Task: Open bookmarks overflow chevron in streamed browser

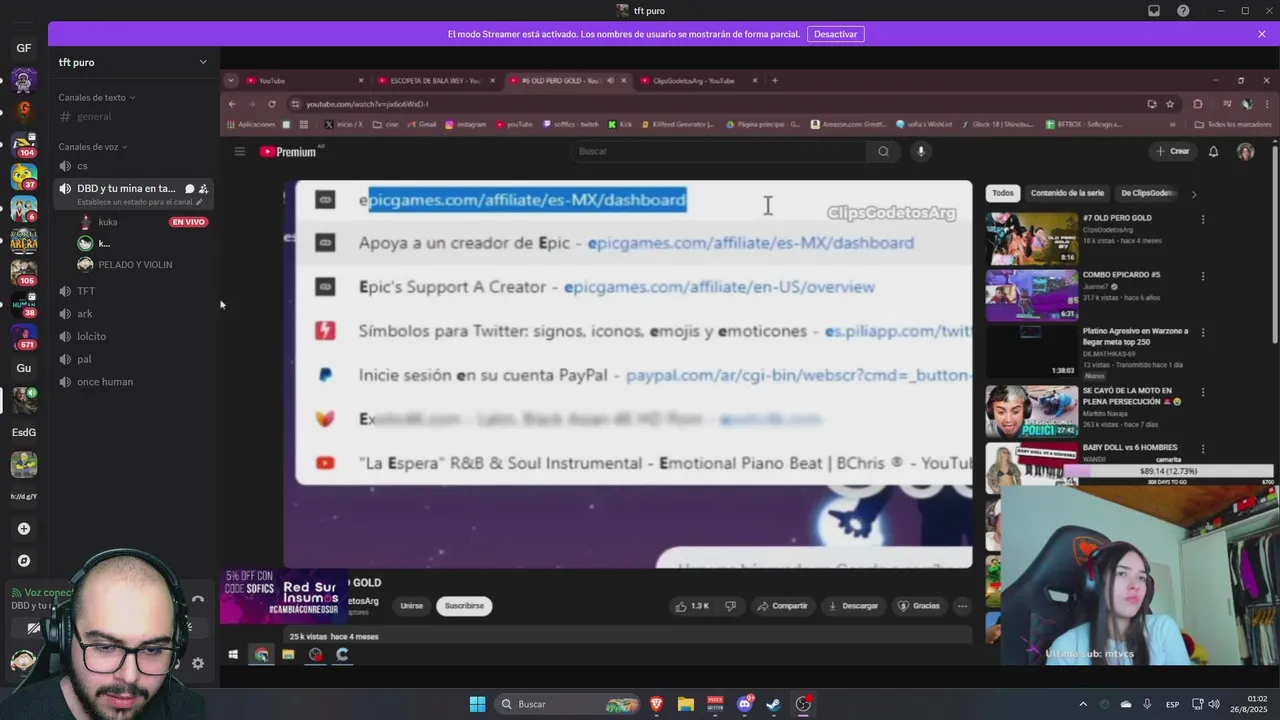Action: [x=1172, y=124]
